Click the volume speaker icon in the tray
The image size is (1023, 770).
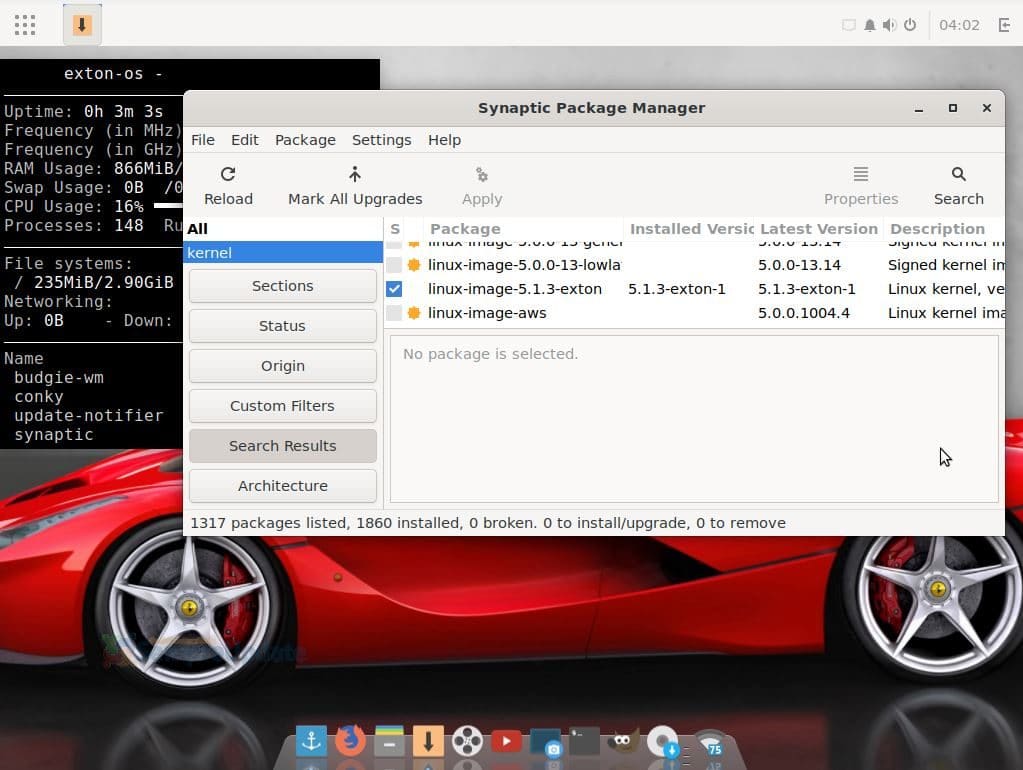pyautogui.click(x=889, y=25)
